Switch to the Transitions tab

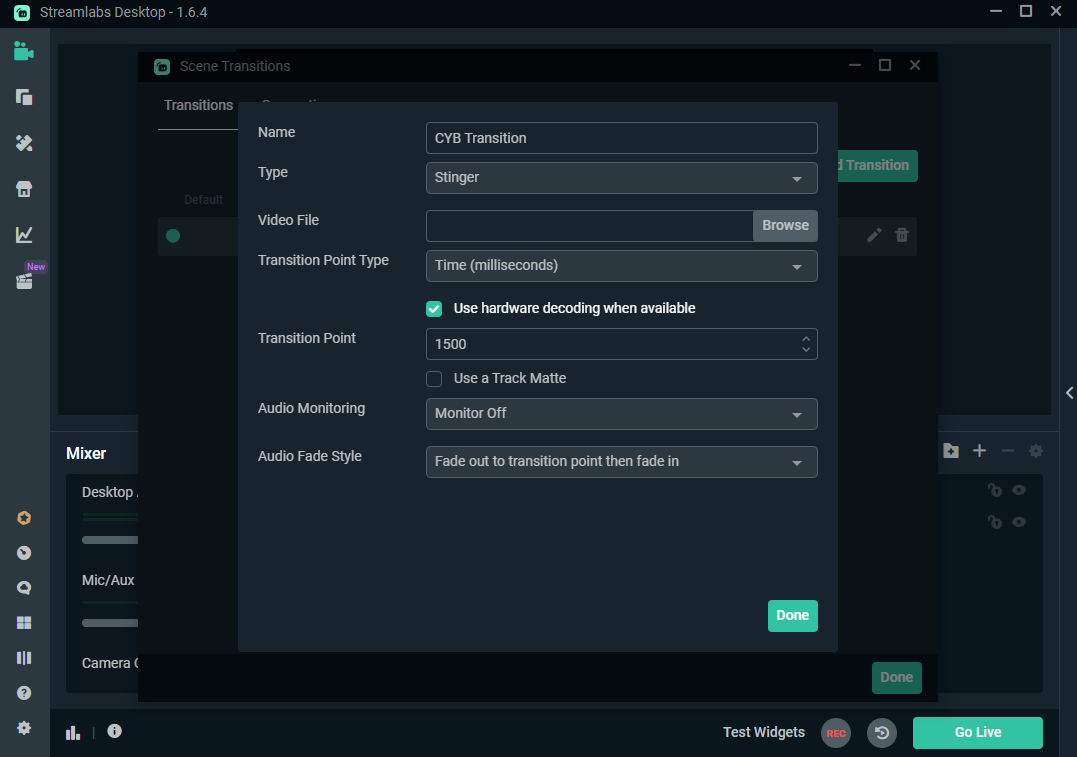point(198,105)
